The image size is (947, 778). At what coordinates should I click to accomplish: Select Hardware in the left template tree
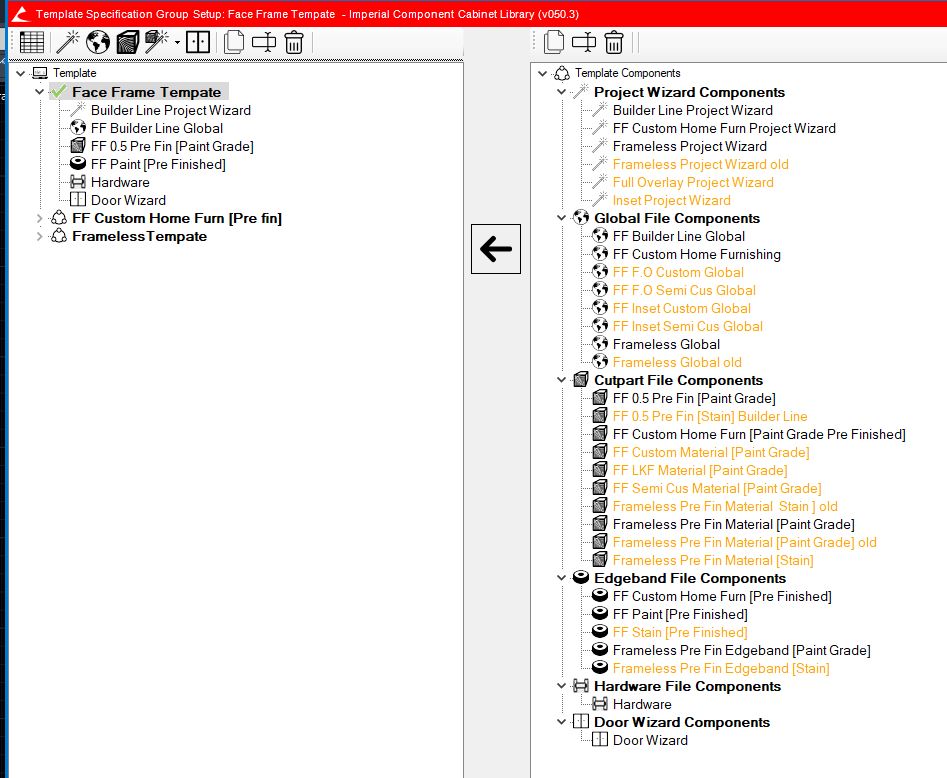pos(120,182)
